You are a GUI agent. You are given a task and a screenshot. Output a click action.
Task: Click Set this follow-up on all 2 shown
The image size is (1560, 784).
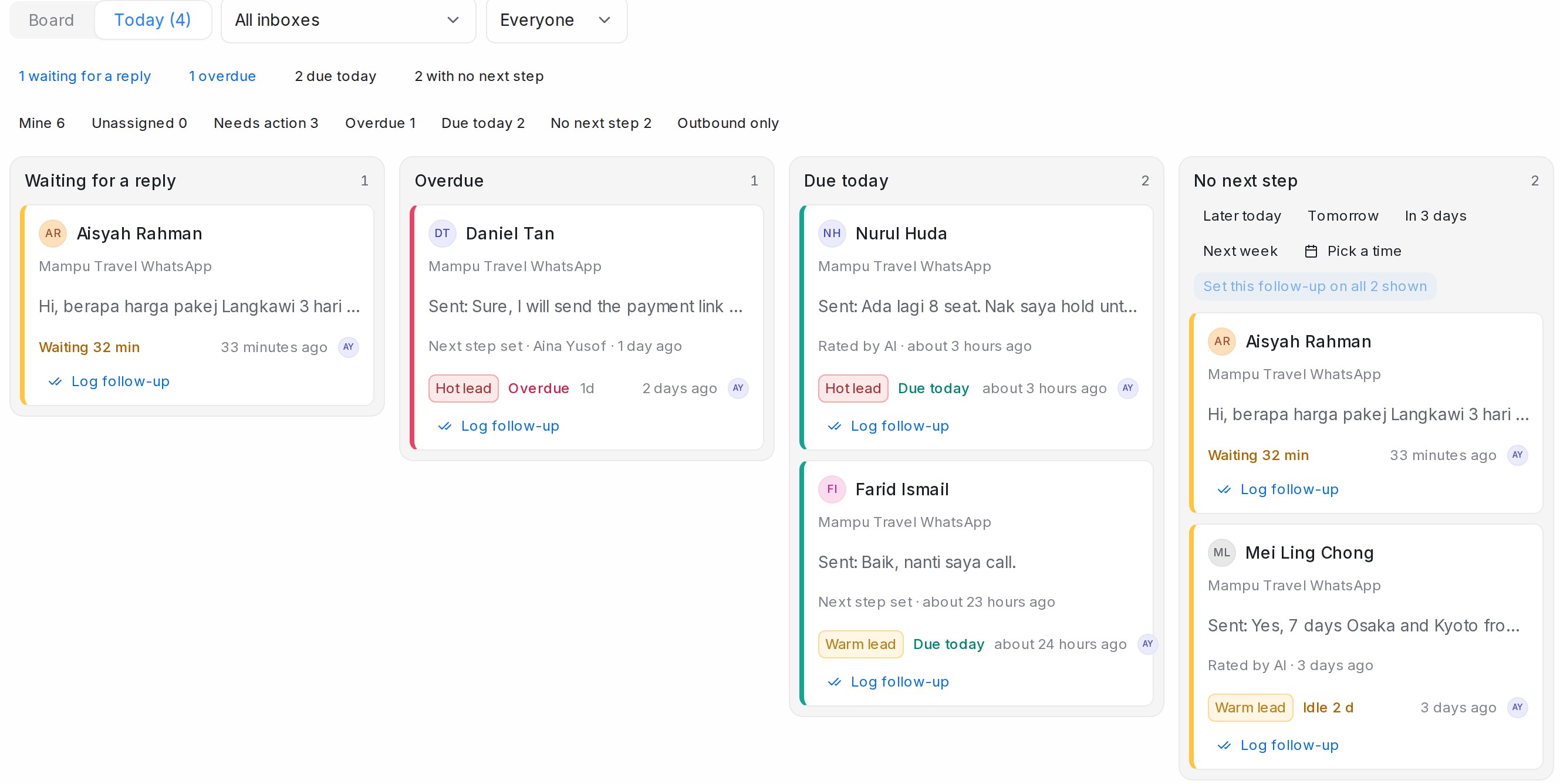pyautogui.click(x=1315, y=286)
